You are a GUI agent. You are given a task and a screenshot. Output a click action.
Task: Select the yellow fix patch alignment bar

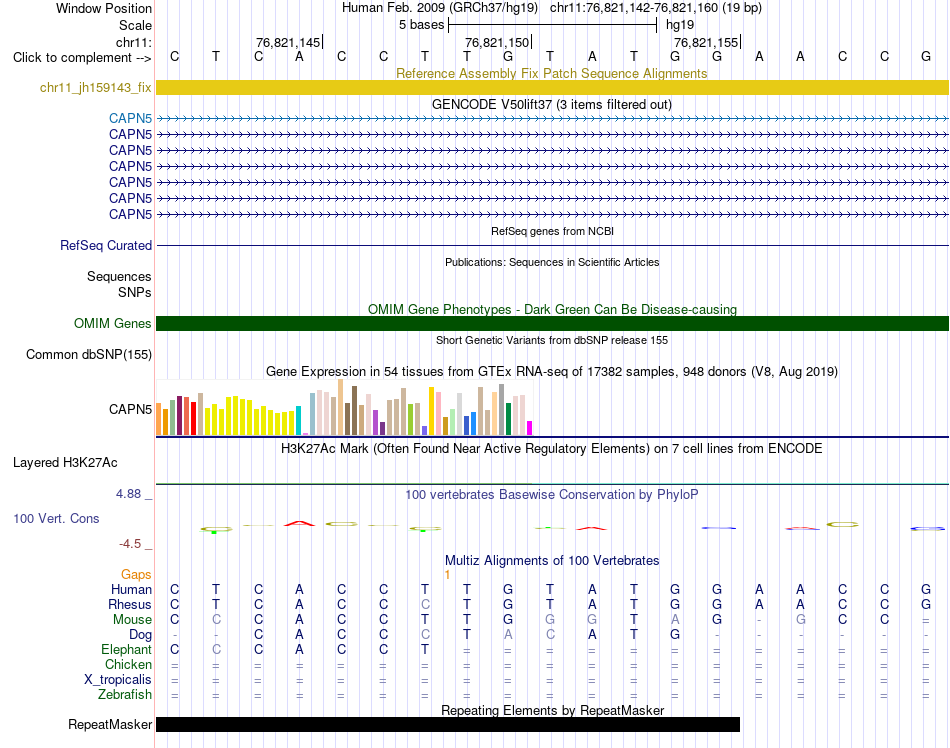[552, 87]
